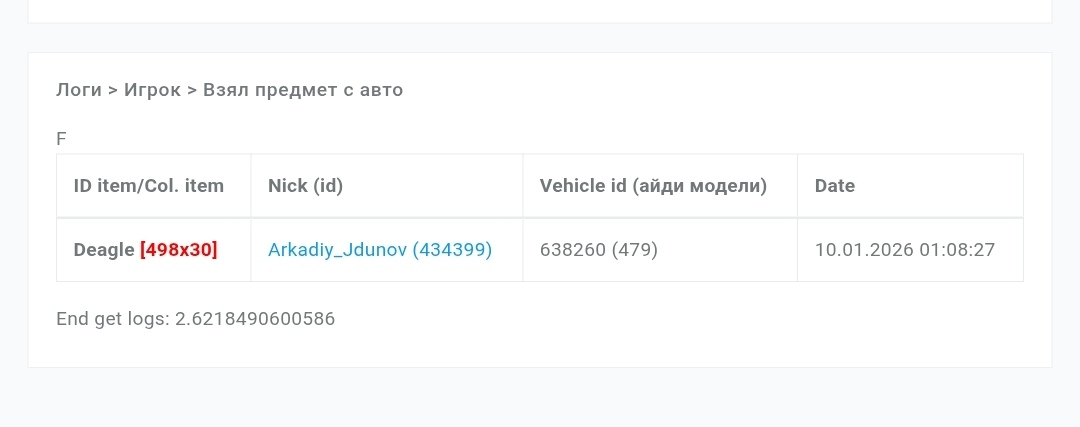This screenshot has width=1080, height=427.
Task: Click the second '>' breadcrumb separator
Action: pyautogui.click(x=192, y=90)
